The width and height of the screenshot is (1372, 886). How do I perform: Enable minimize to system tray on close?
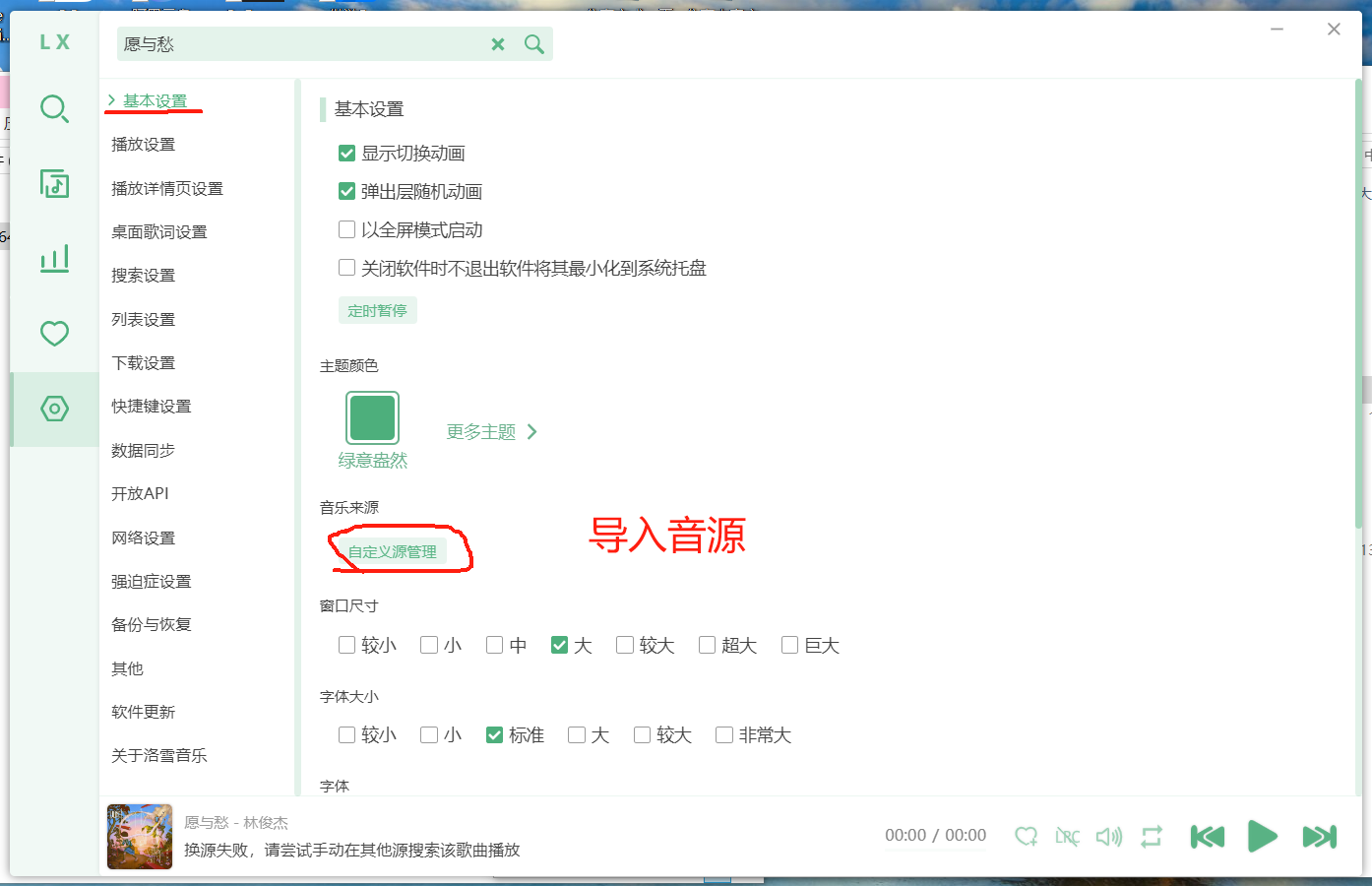(x=346, y=268)
